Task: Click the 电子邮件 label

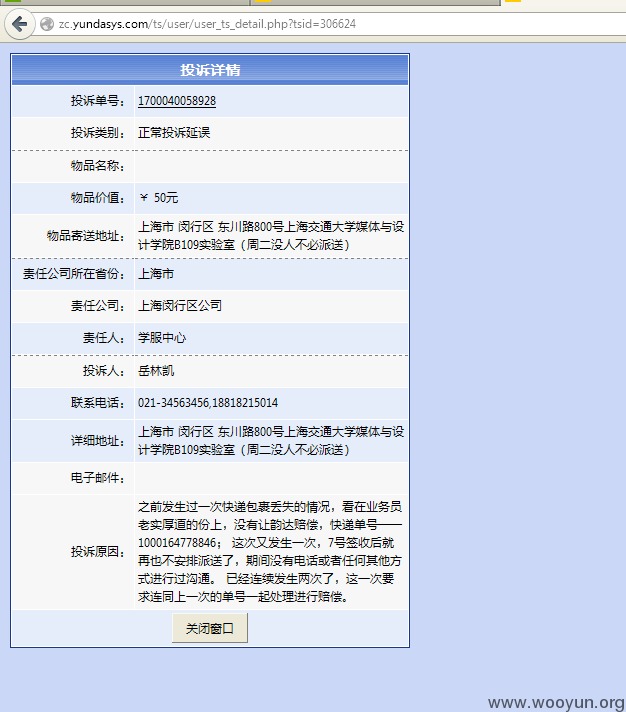Action: (x=97, y=478)
